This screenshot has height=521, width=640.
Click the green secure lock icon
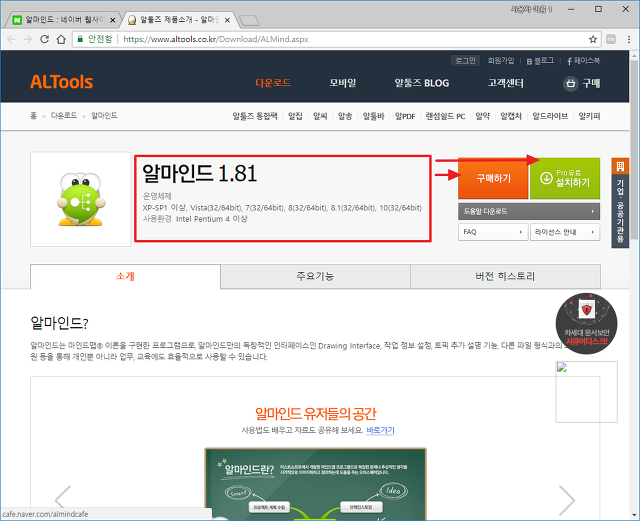[x=80, y=39]
